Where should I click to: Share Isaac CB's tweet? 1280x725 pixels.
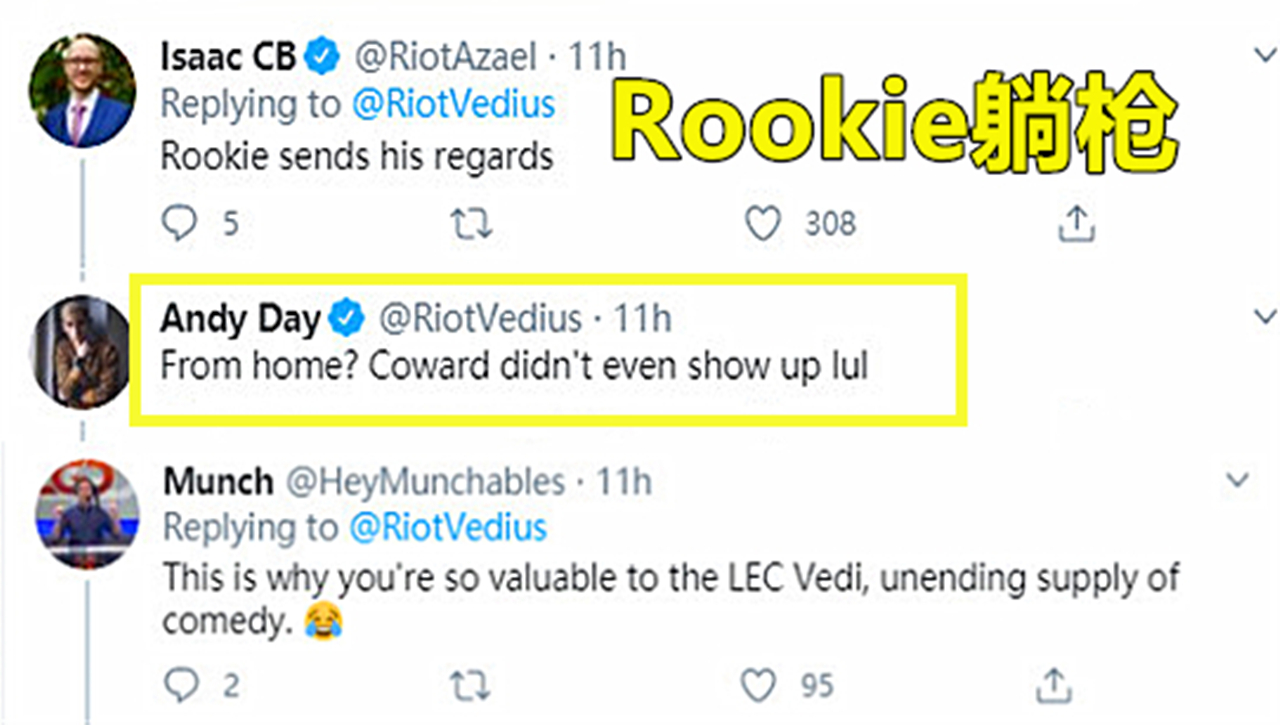click(x=1077, y=224)
